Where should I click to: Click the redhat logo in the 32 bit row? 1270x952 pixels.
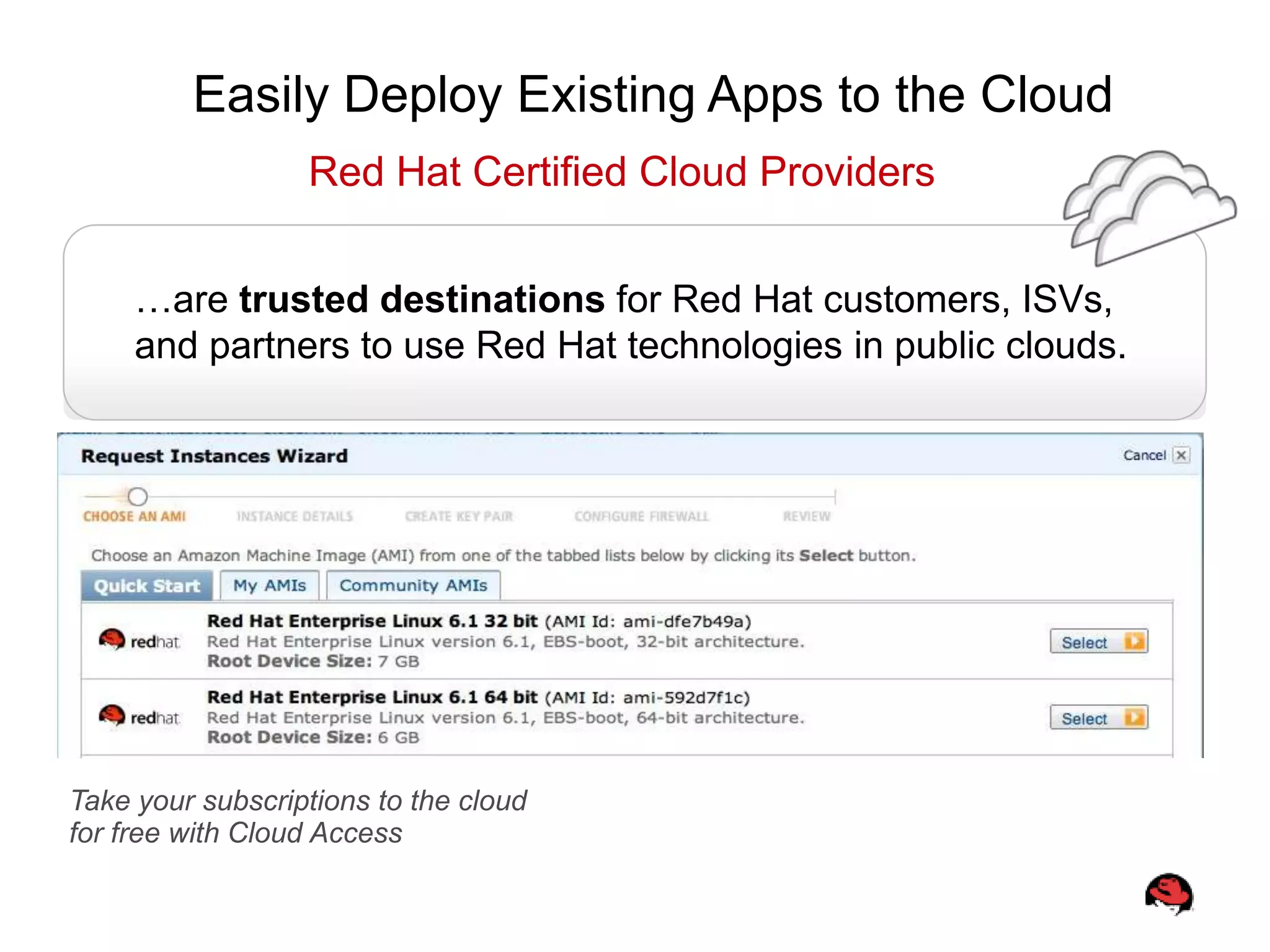(140, 640)
